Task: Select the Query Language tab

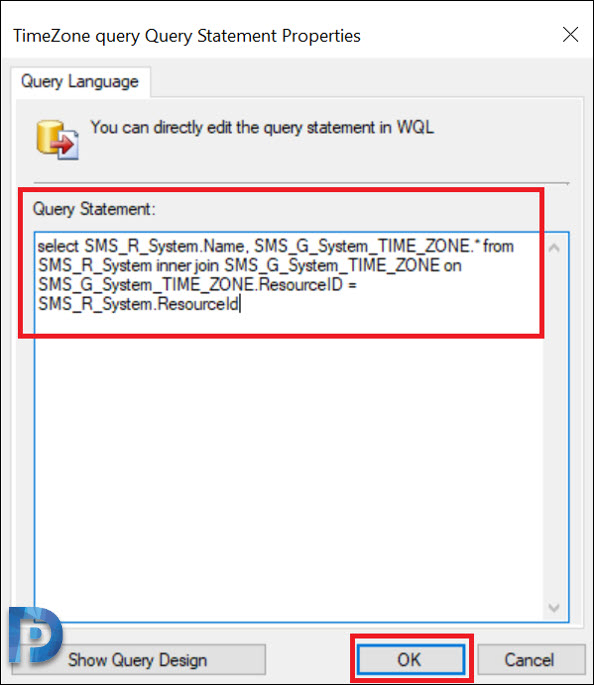Action: (x=80, y=82)
